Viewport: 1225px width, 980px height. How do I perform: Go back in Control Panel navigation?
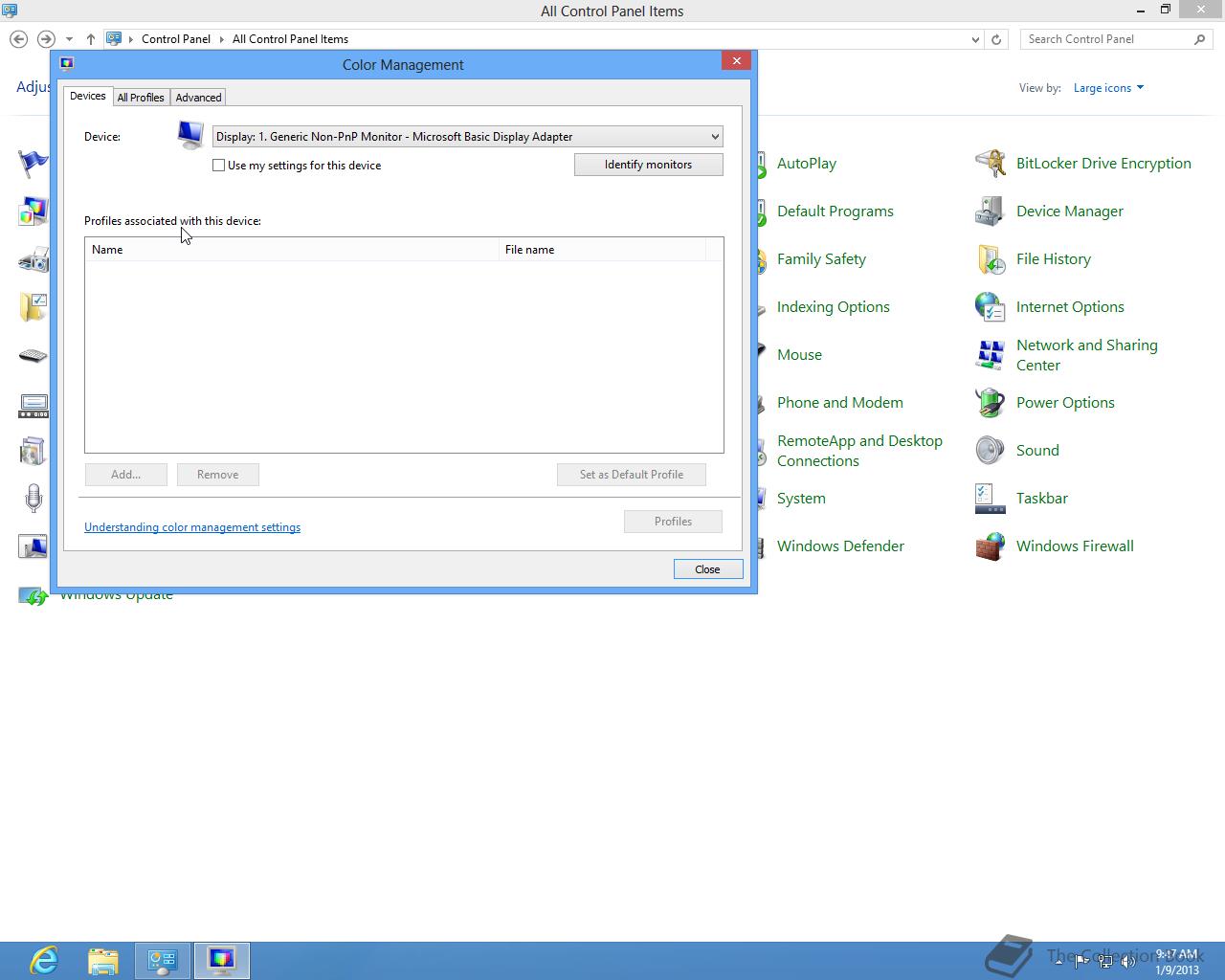pyautogui.click(x=18, y=39)
